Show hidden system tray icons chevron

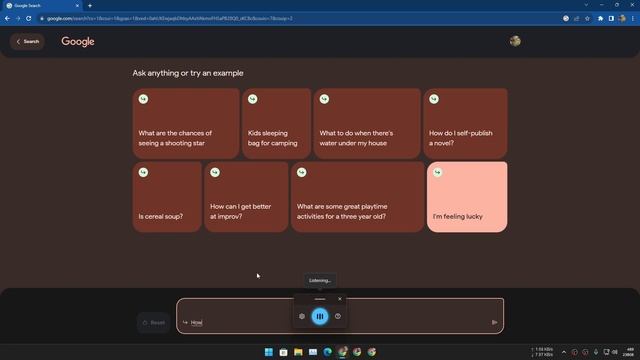(x=564, y=352)
